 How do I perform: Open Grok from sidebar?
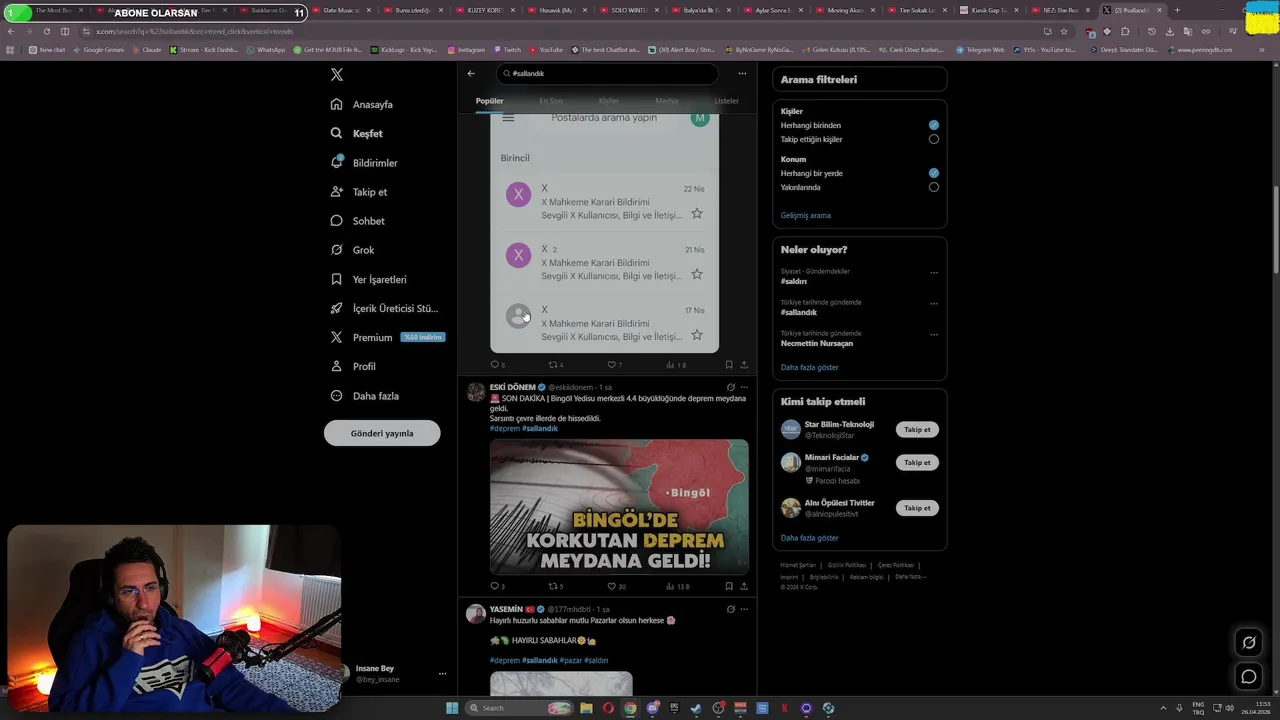click(352, 250)
